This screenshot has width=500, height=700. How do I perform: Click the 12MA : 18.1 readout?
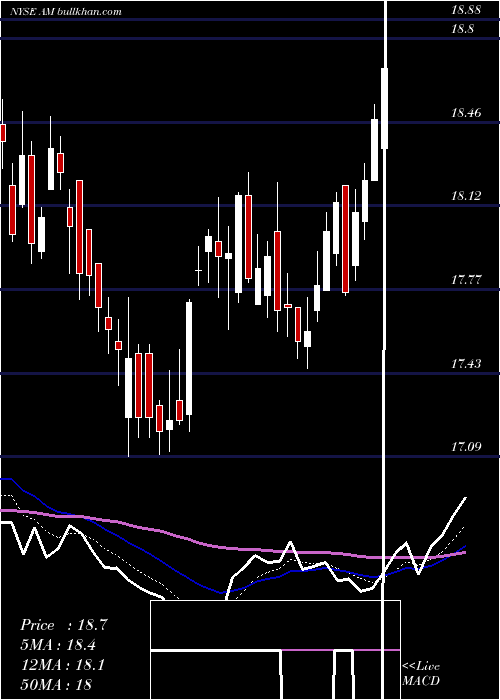pos(62,665)
